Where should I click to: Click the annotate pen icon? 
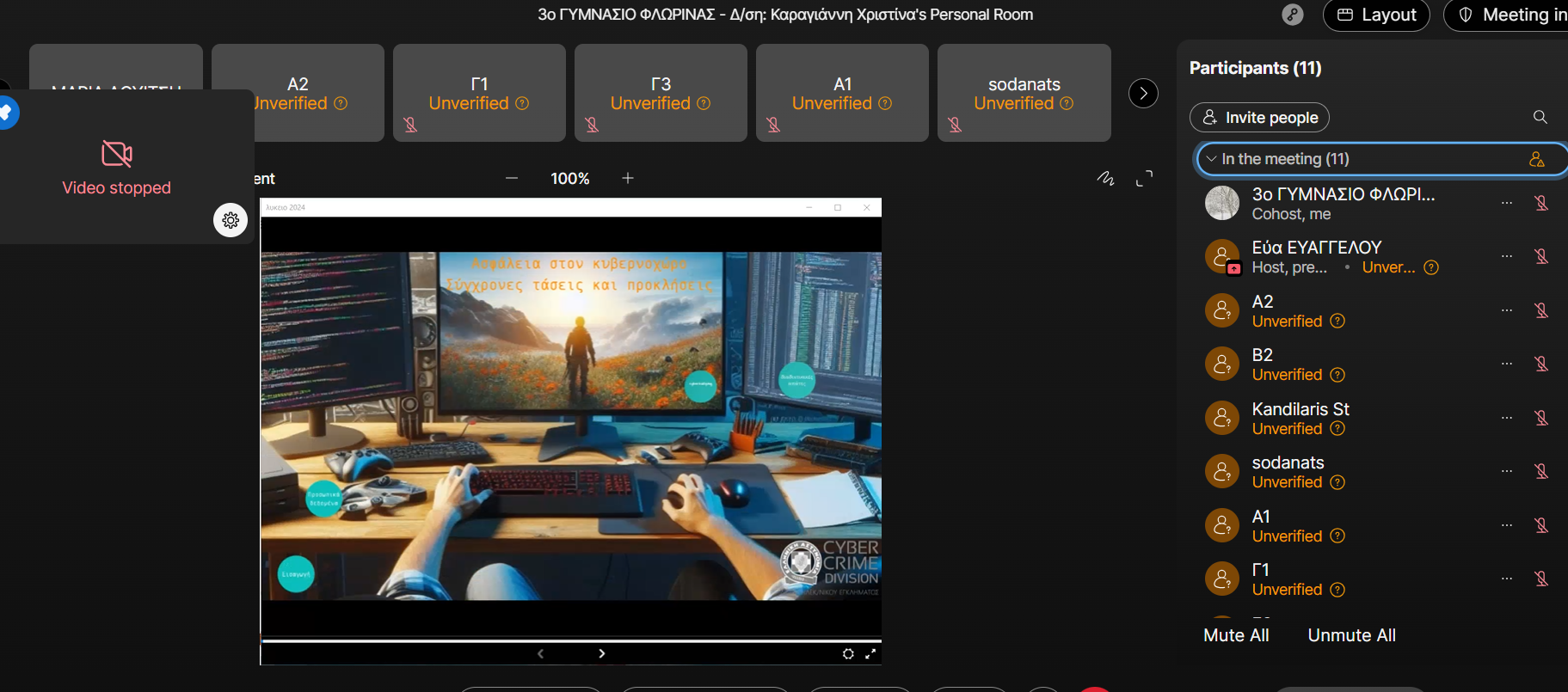1106,179
